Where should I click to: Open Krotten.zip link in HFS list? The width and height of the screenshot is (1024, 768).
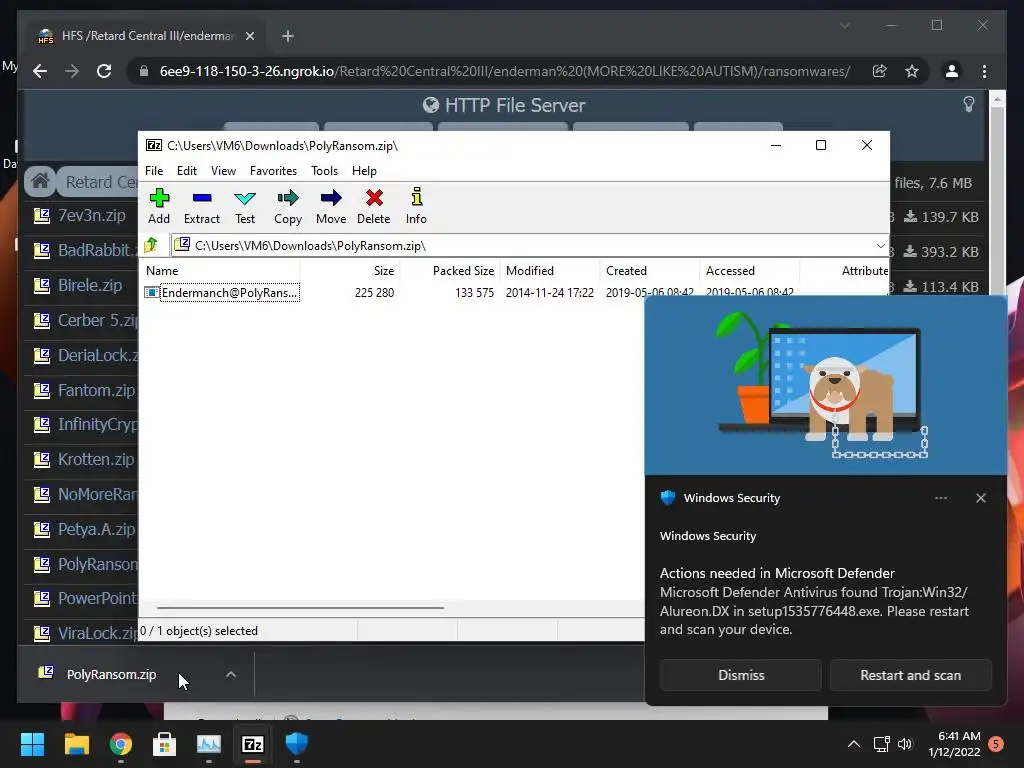96,459
